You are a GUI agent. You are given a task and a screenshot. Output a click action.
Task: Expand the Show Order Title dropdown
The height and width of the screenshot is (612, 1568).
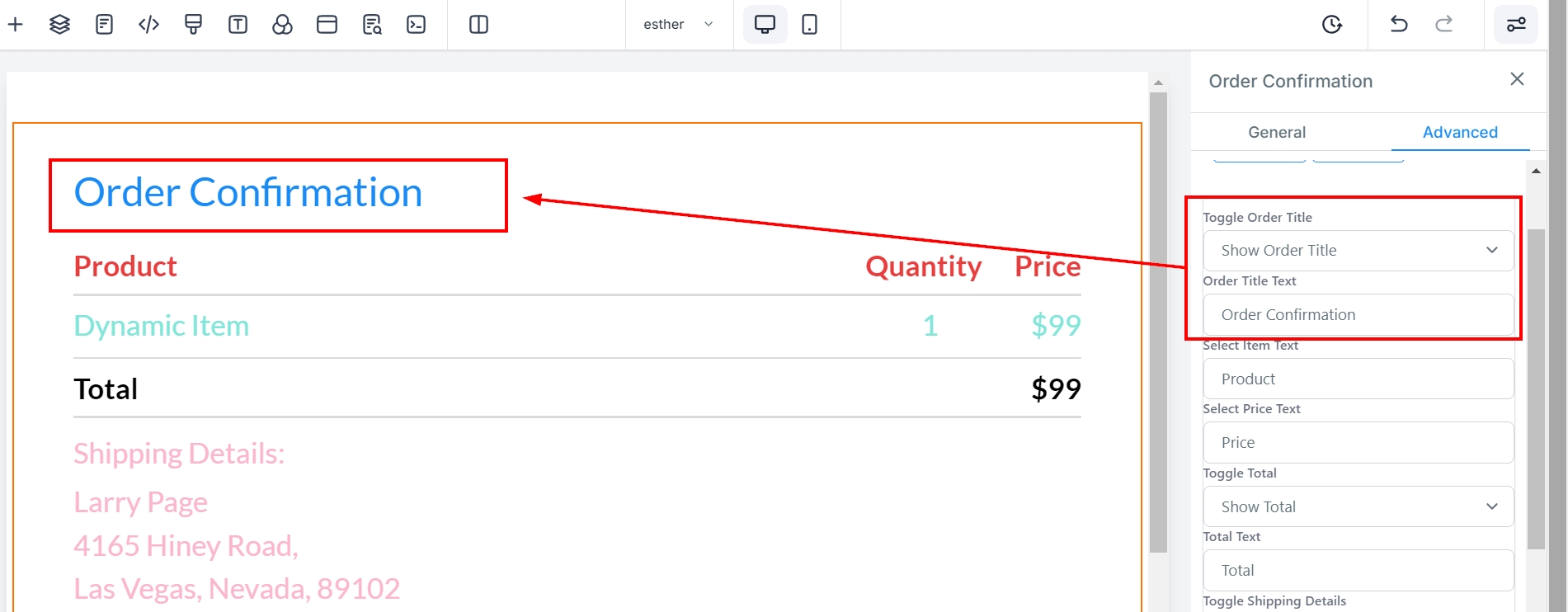[1358, 251]
